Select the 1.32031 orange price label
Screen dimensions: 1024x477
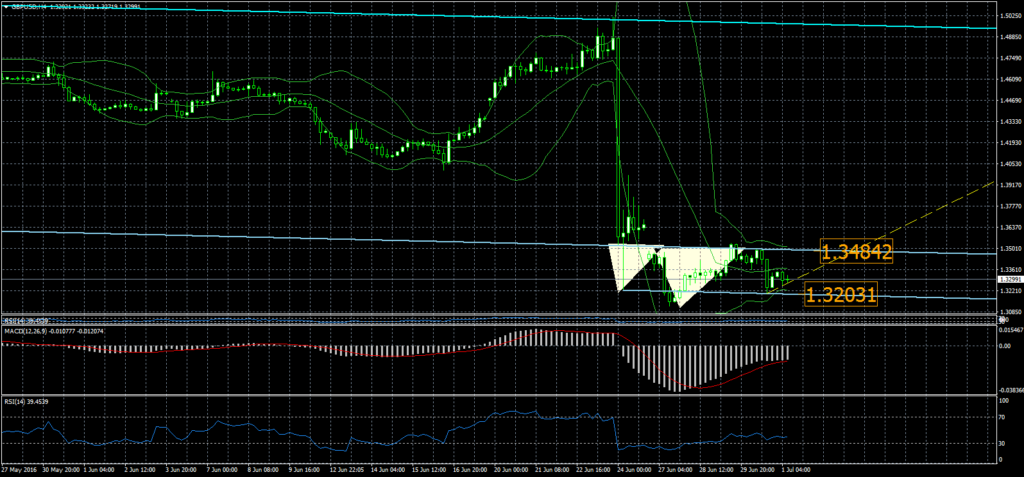coord(841,295)
